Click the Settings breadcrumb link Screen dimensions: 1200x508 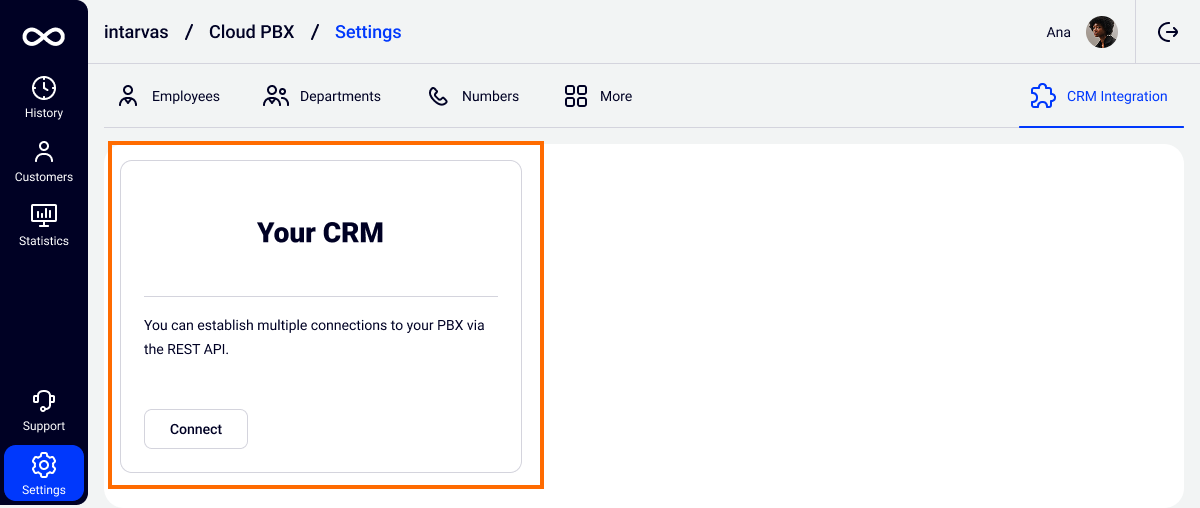coord(368,32)
